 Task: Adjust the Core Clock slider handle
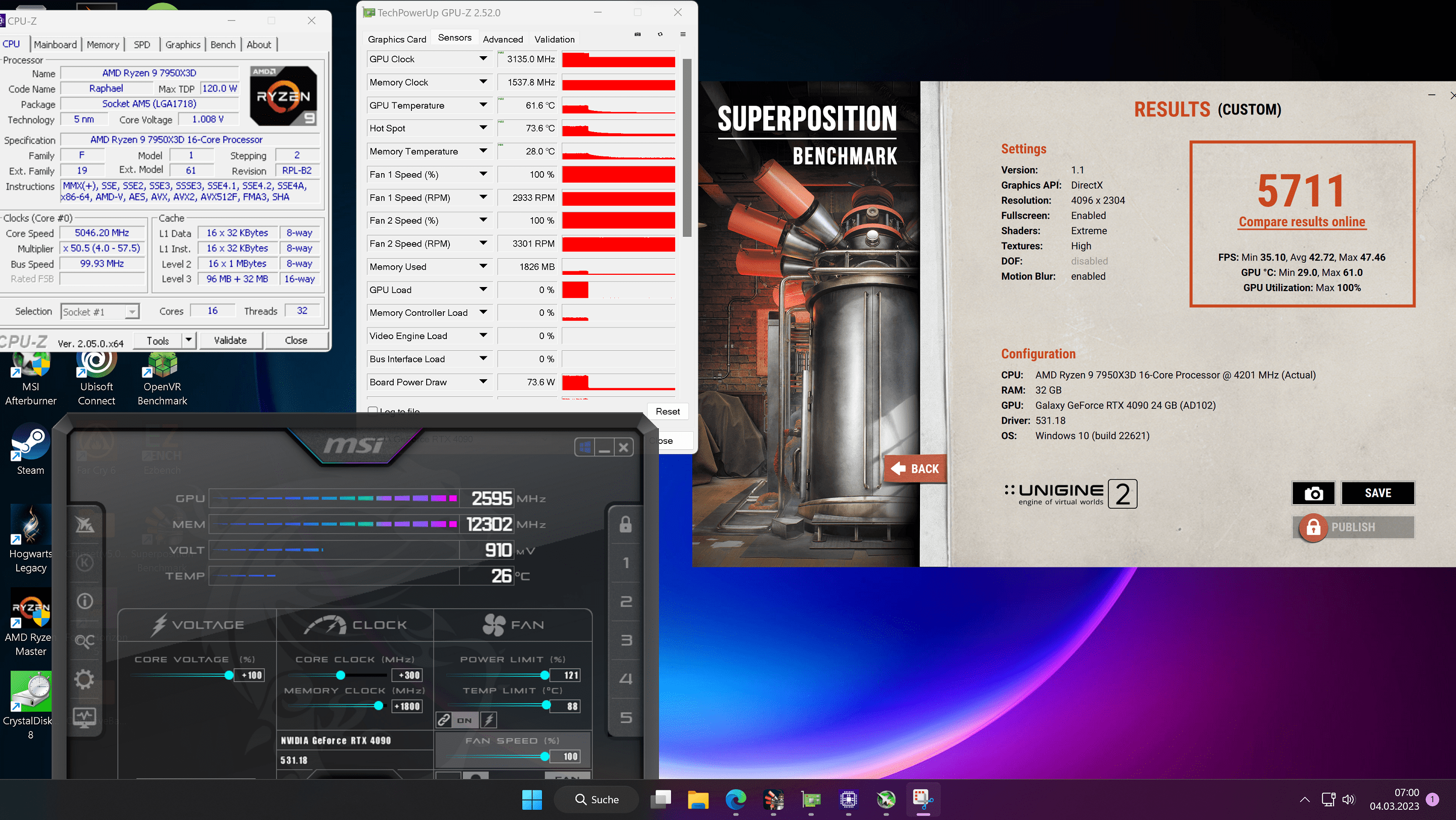[x=340, y=675]
